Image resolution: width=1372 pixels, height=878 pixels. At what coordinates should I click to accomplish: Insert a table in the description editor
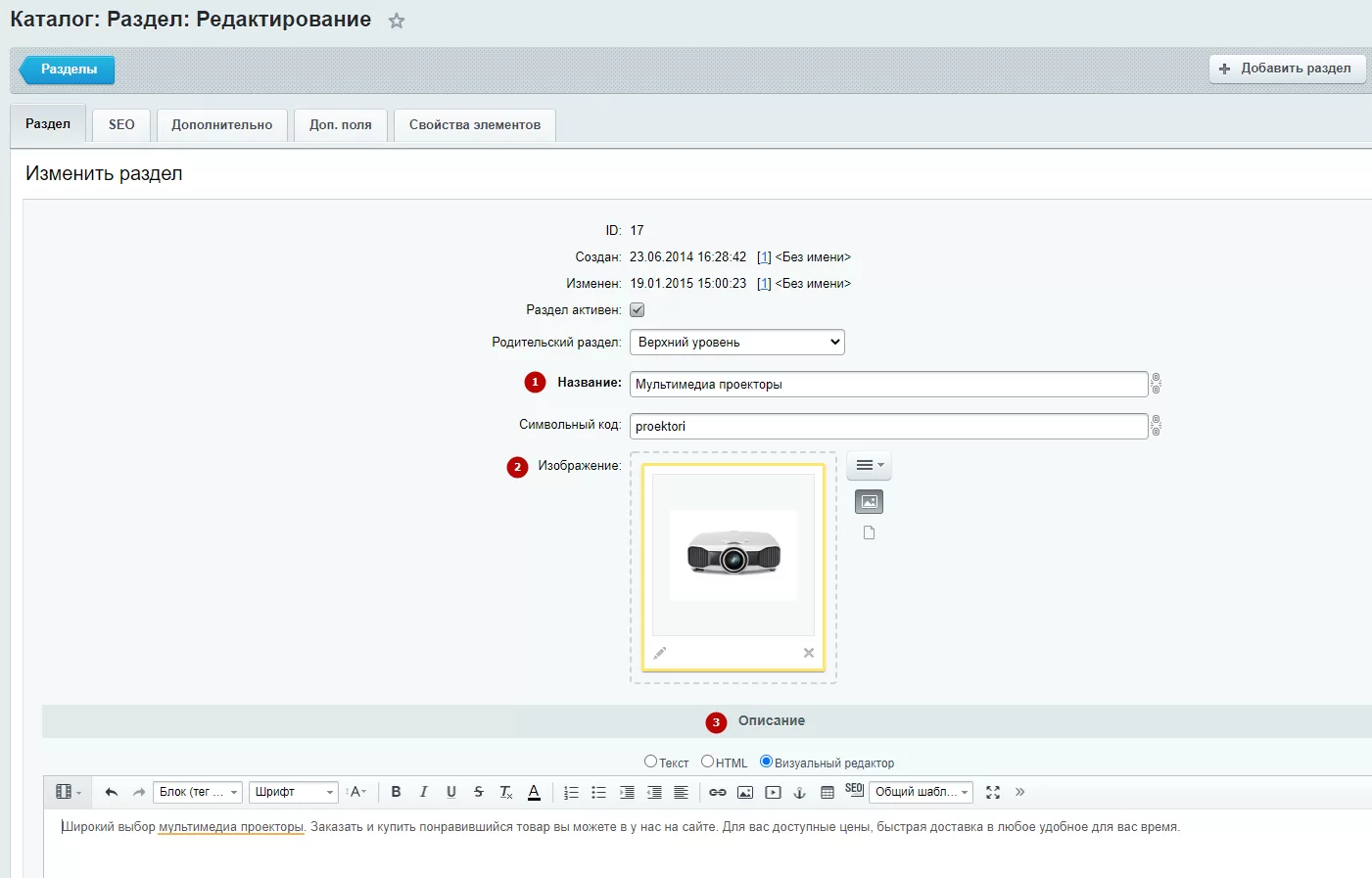point(828,792)
